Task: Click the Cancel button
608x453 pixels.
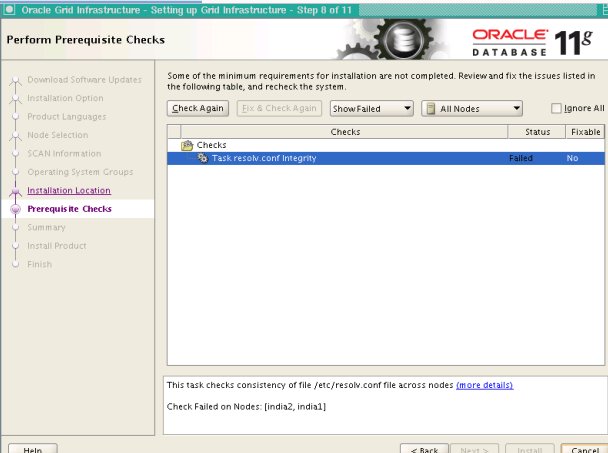Action: pyautogui.click(x=585, y=449)
